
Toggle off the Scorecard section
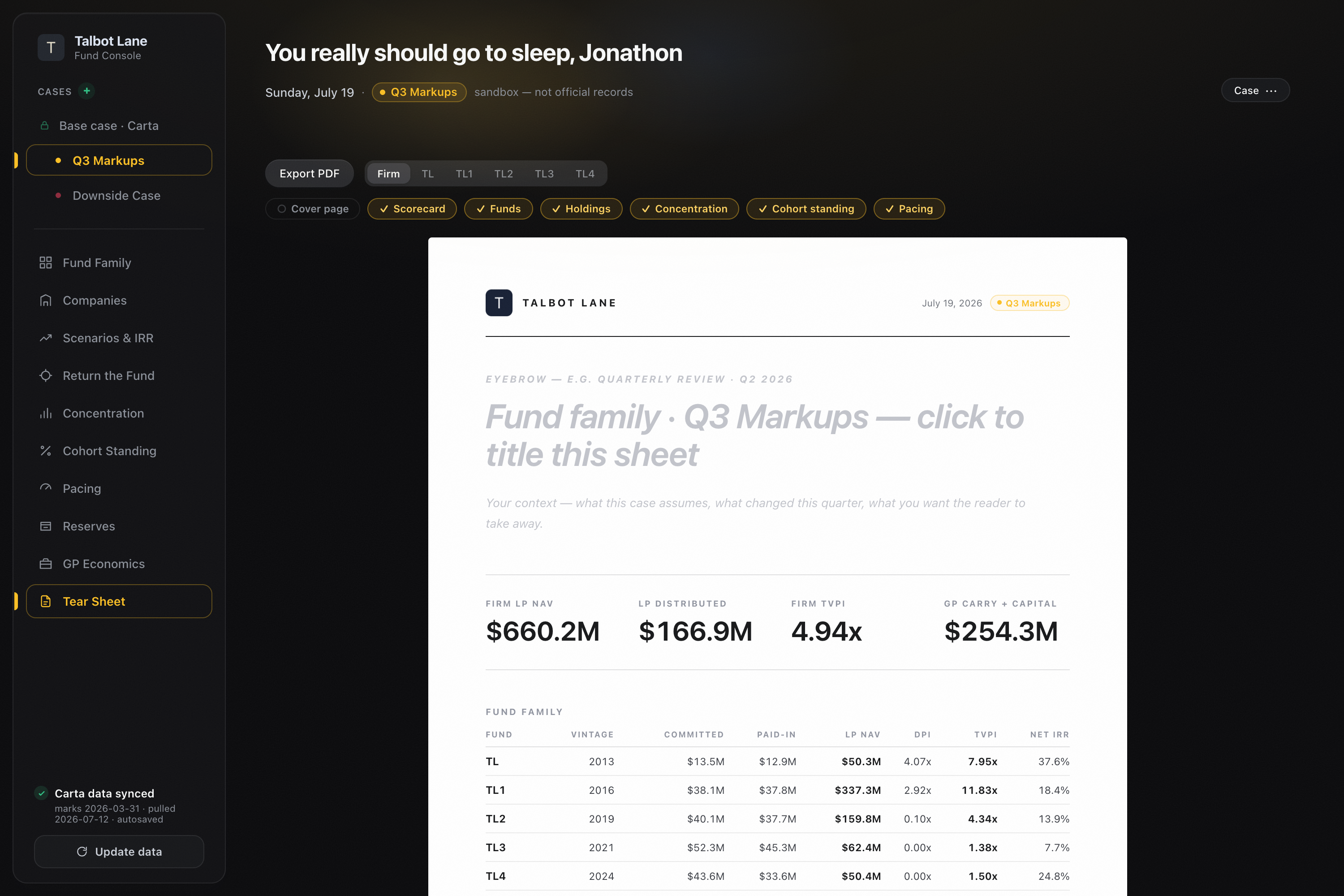(412, 209)
